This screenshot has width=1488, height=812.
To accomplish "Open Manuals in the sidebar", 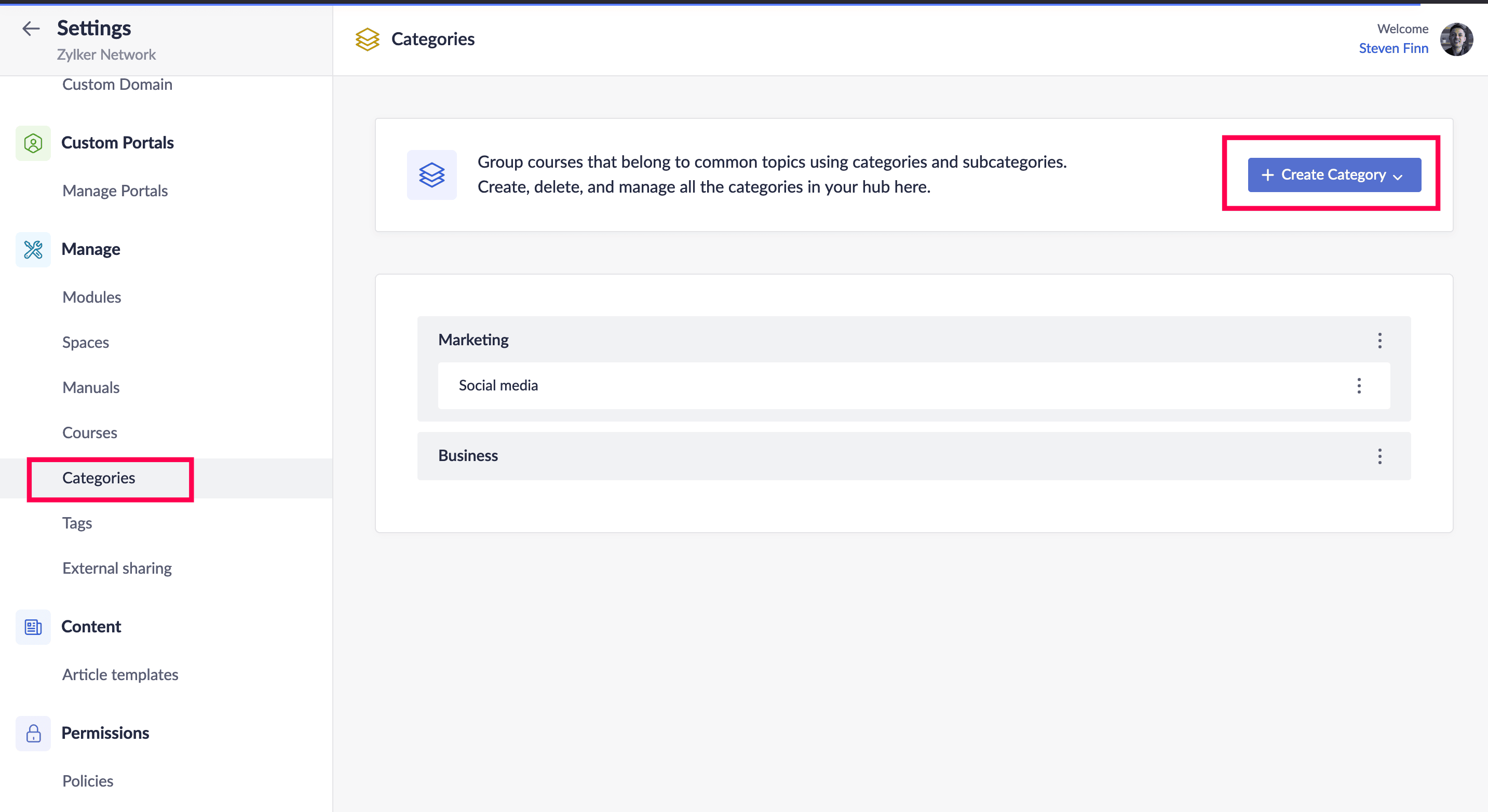I will (x=91, y=387).
